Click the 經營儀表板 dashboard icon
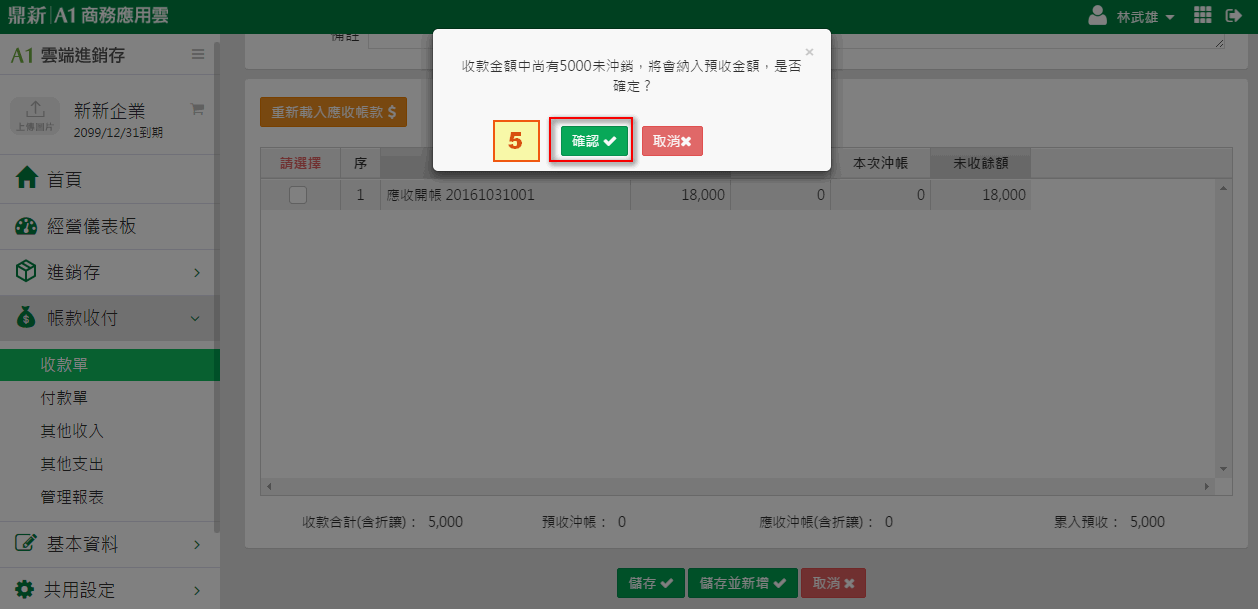Image resolution: width=1258 pixels, height=609 pixels. coord(27,226)
